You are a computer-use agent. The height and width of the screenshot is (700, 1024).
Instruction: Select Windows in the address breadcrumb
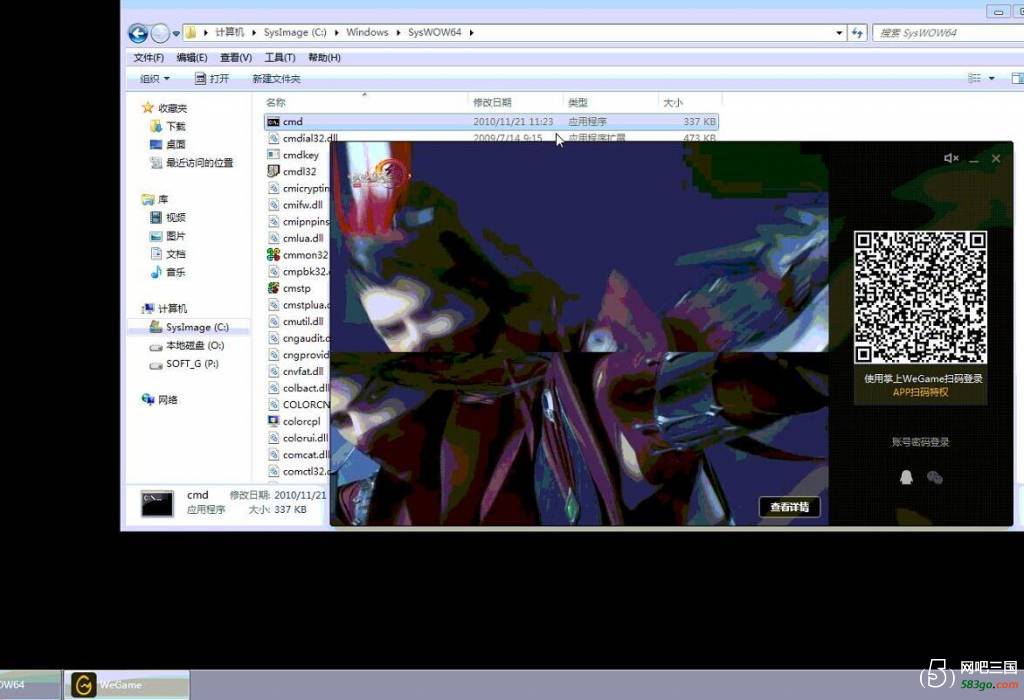click(x=367, y=32)
